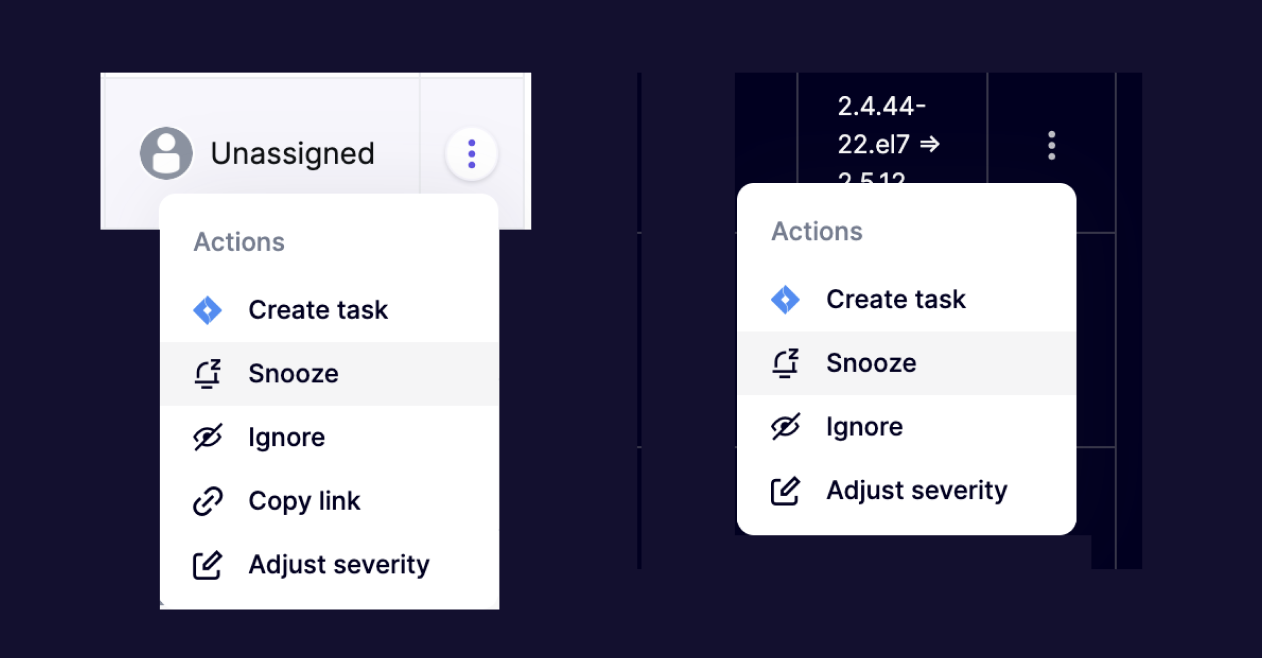The image size is (1262, 658).
Task: Click the pencil edit icon in right menu
Action: [785, 491]
